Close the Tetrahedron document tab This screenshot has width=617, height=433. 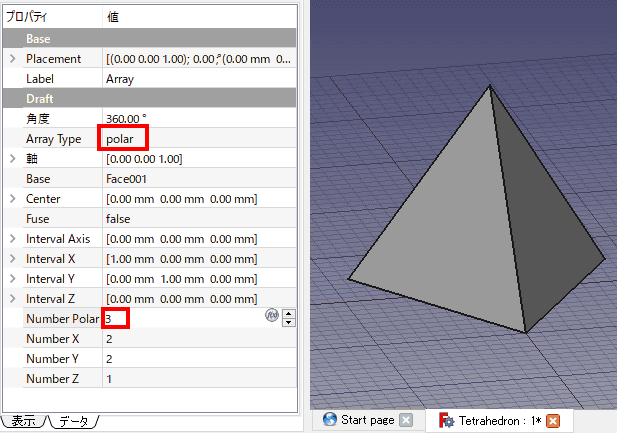point(553,421)
